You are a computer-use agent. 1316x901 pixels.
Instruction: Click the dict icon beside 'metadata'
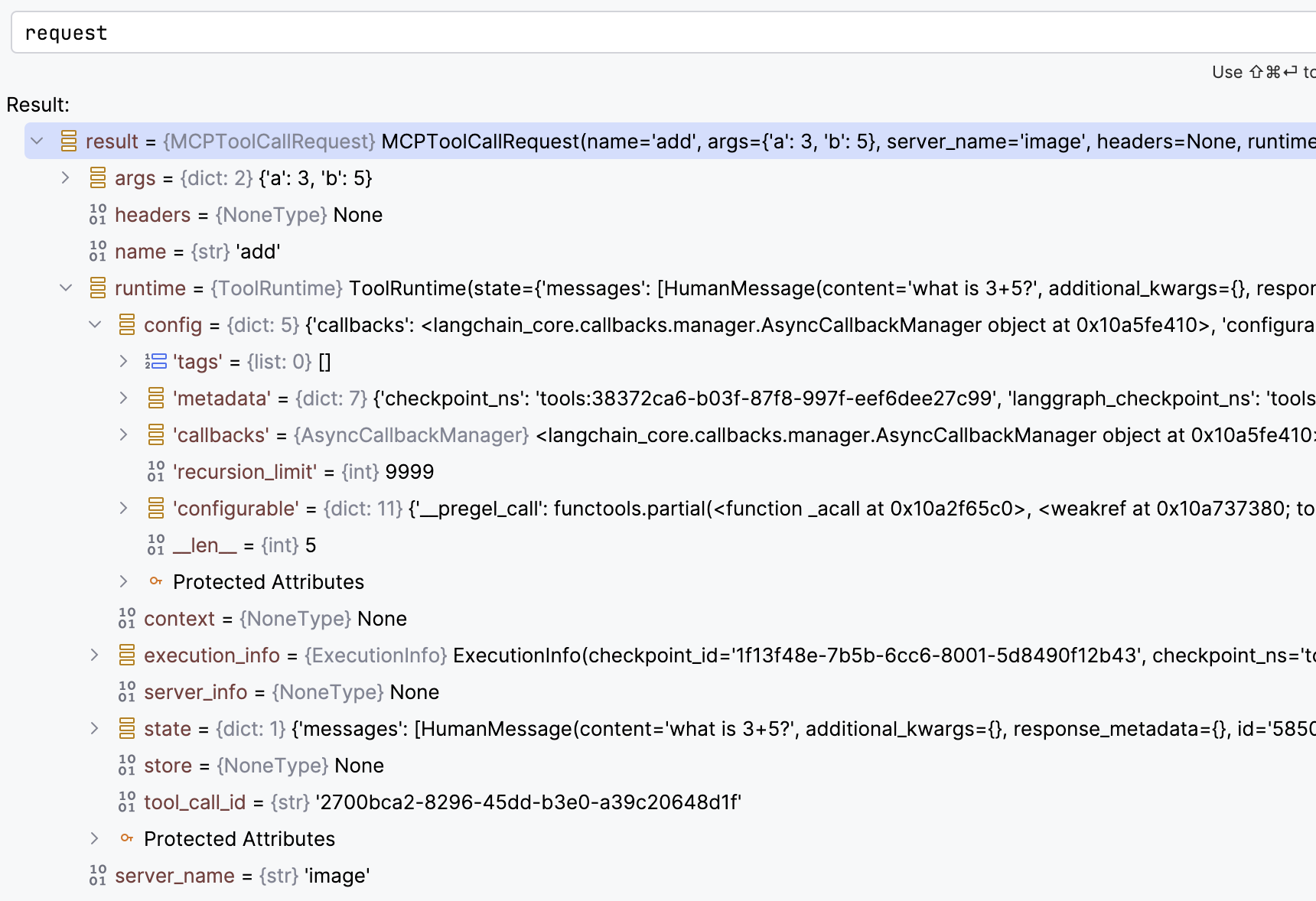click(156, 398)
